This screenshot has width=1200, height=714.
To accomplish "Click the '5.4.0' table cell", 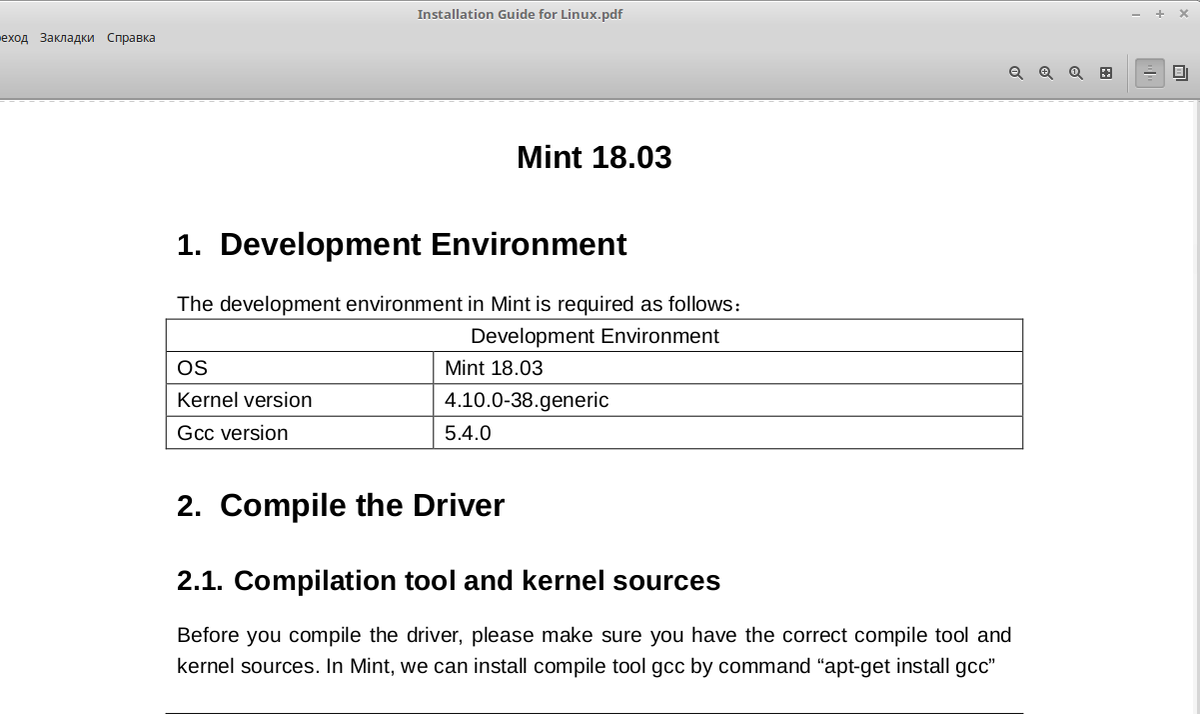I will 728,433.
